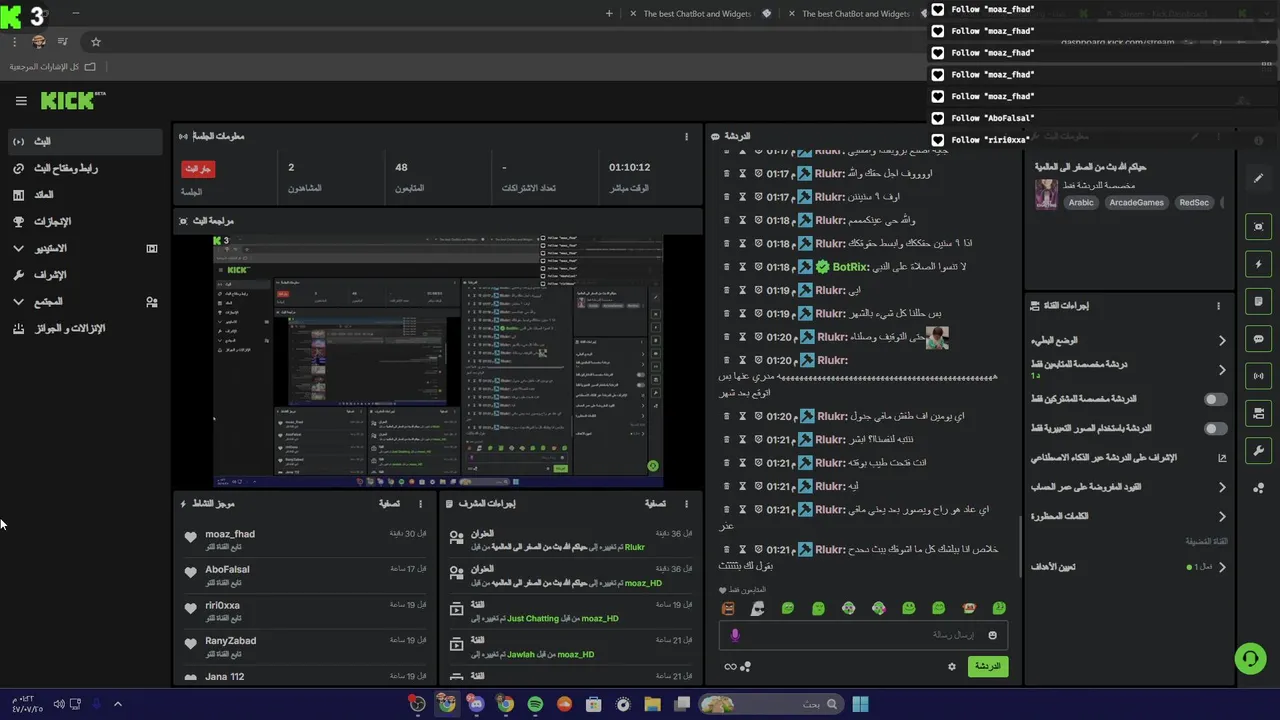Select البث in the sidebar
1280x720 pixels.
pyautogui.click(x=85, y=142)
